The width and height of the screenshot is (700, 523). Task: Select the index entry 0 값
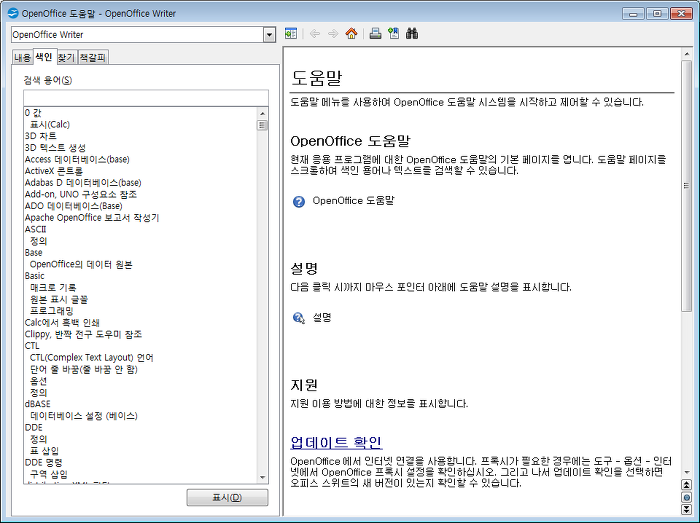click(33, 113)
